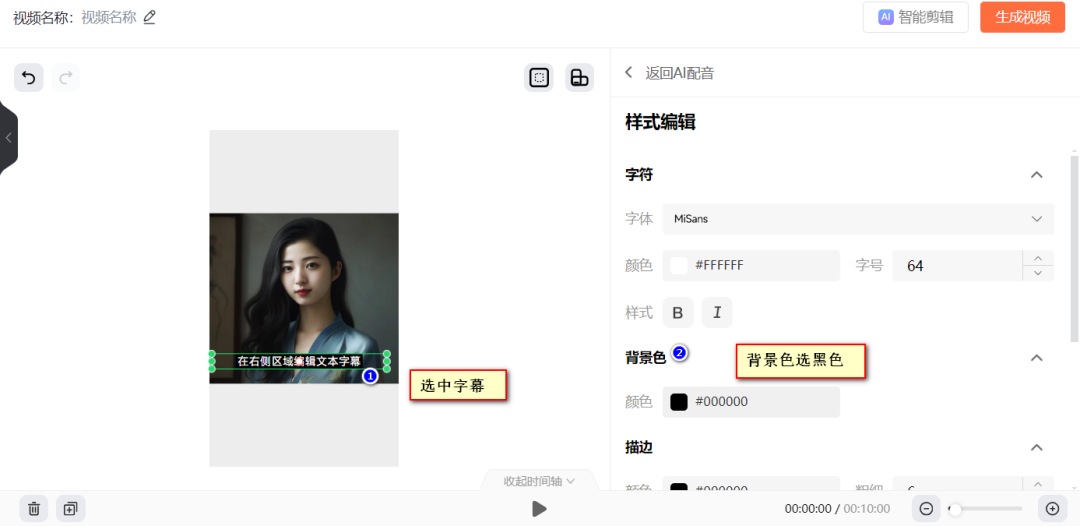
Task: Click the 样式编辑 heading
Action: pyautogui.click(x=660, y=123)
